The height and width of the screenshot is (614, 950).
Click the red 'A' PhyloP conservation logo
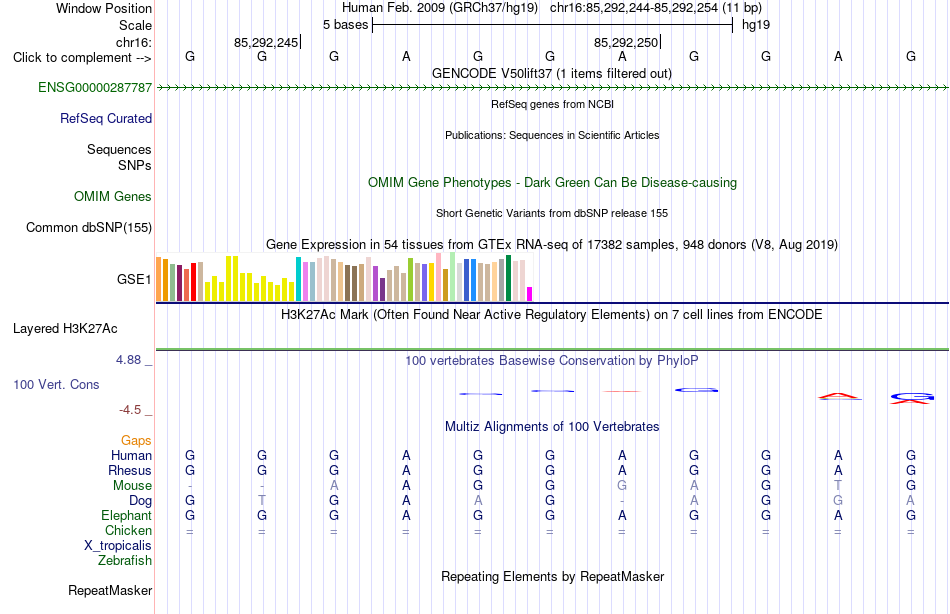(x=839, y=396)
